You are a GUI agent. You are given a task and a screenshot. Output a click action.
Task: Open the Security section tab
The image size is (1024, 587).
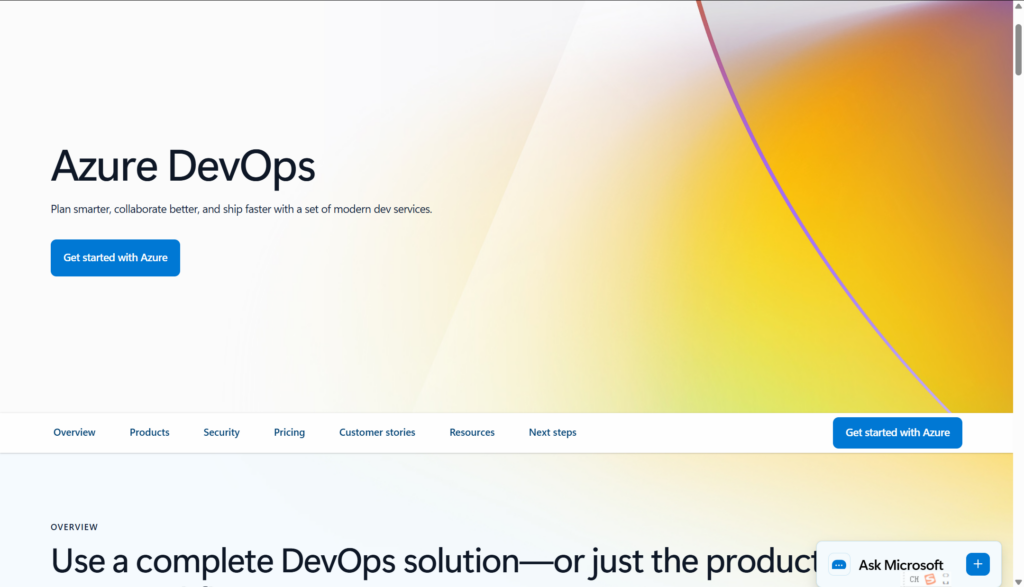pos(221,432)
